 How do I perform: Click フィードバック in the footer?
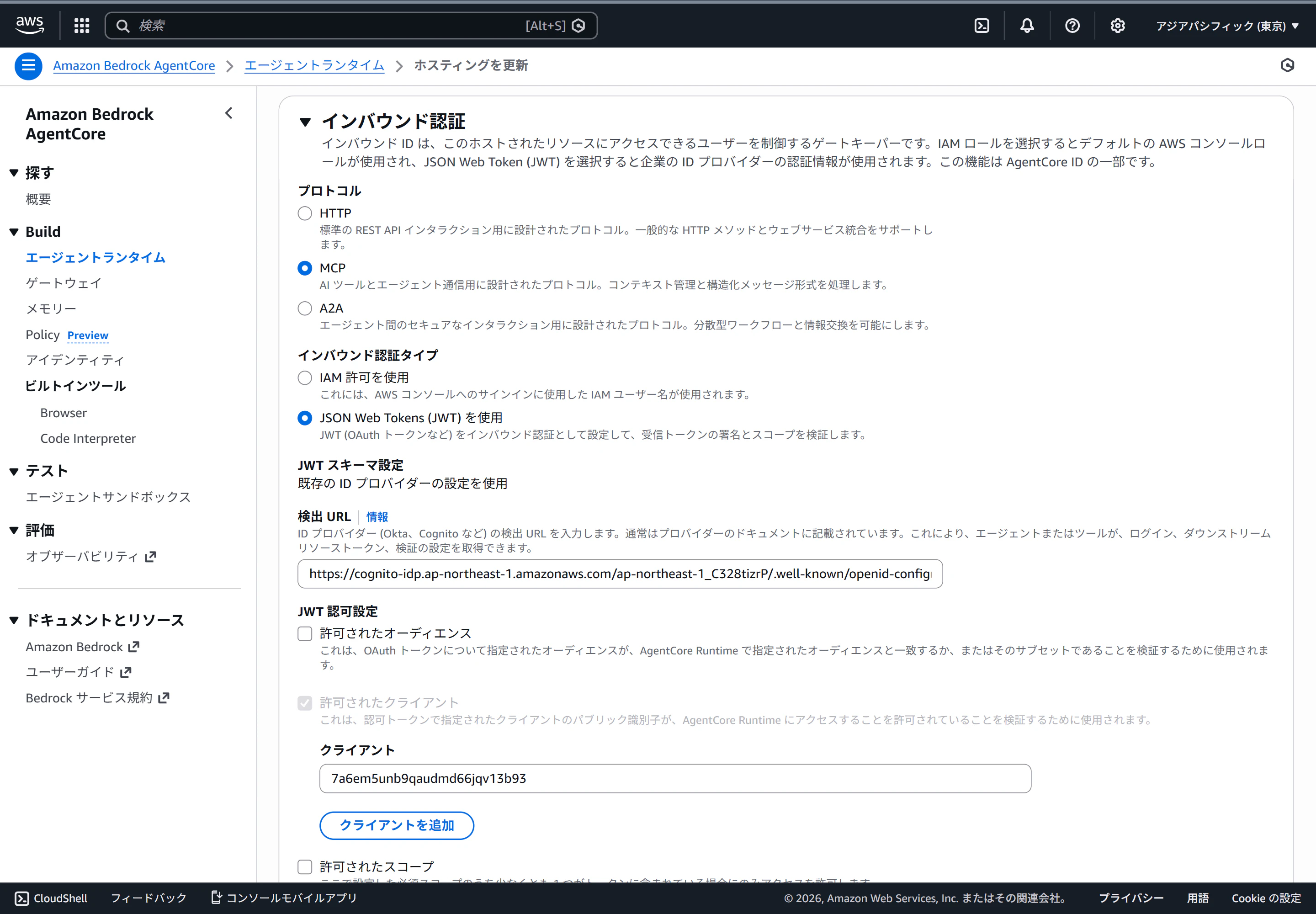(x=149, y=898)
